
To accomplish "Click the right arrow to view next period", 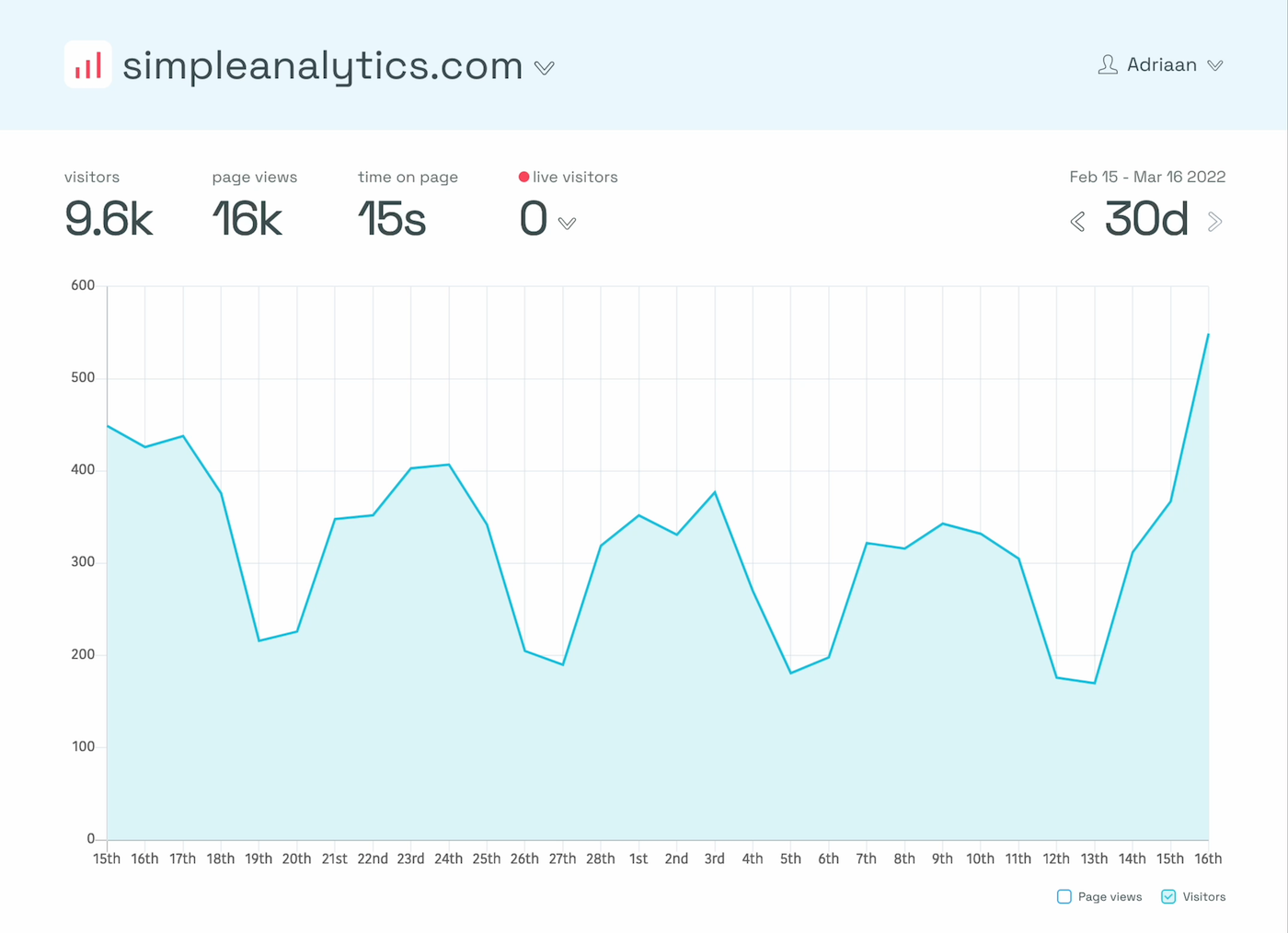I will (1215, 222).
